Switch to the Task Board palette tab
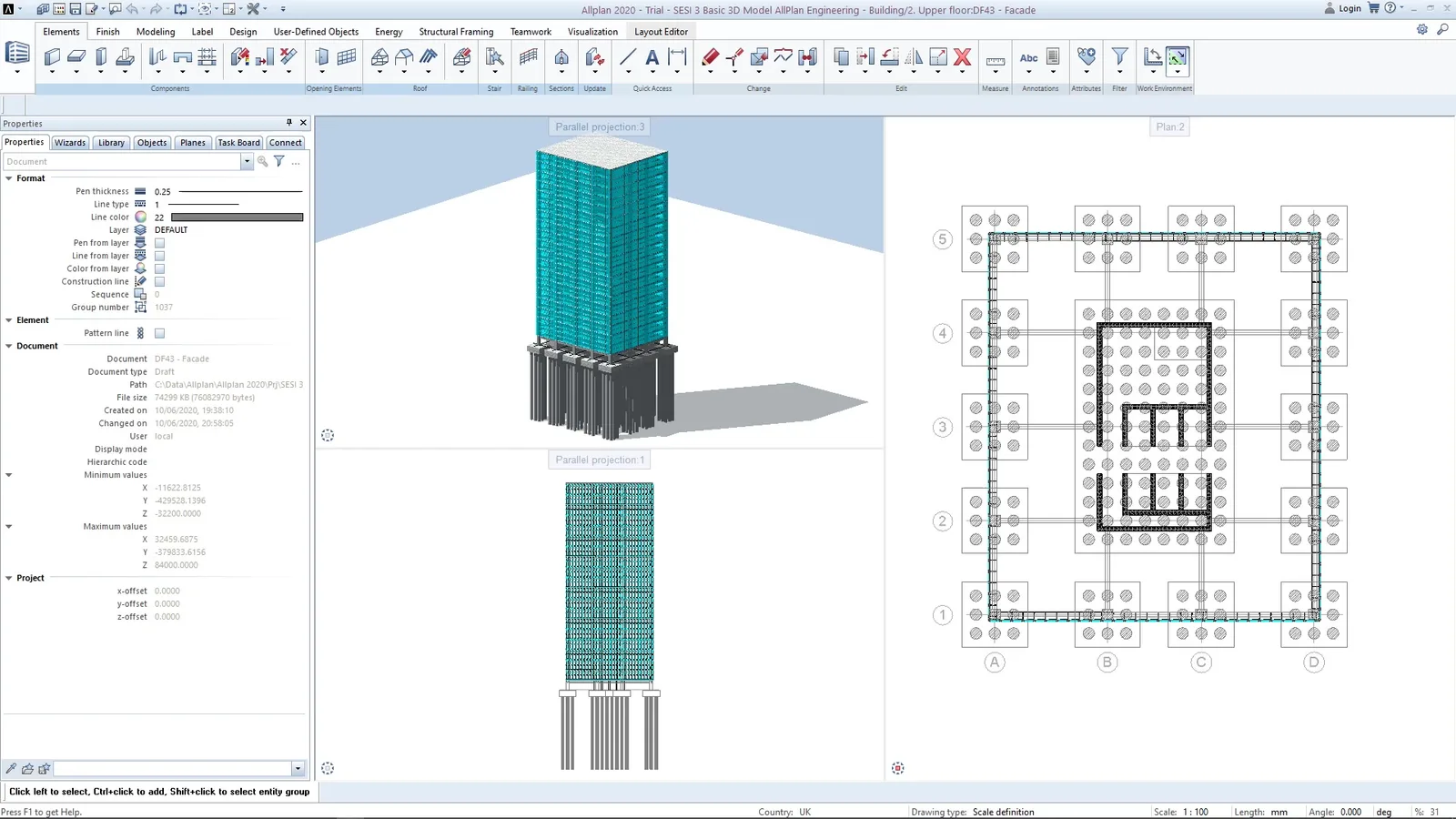Viewport: 1456px width, 819px height. [x=239, y=143]
